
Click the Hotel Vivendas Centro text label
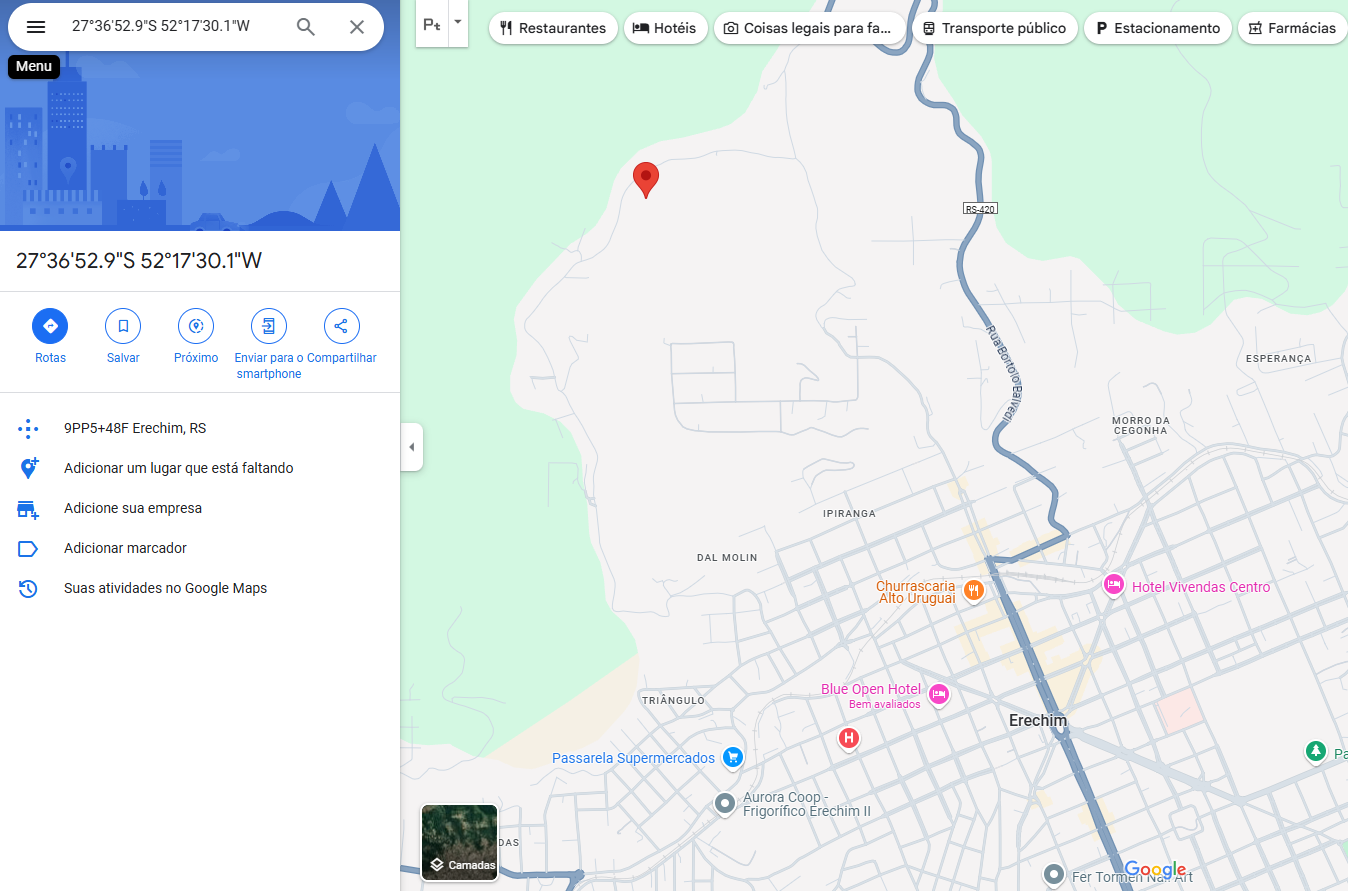(x=1201, y=587)
